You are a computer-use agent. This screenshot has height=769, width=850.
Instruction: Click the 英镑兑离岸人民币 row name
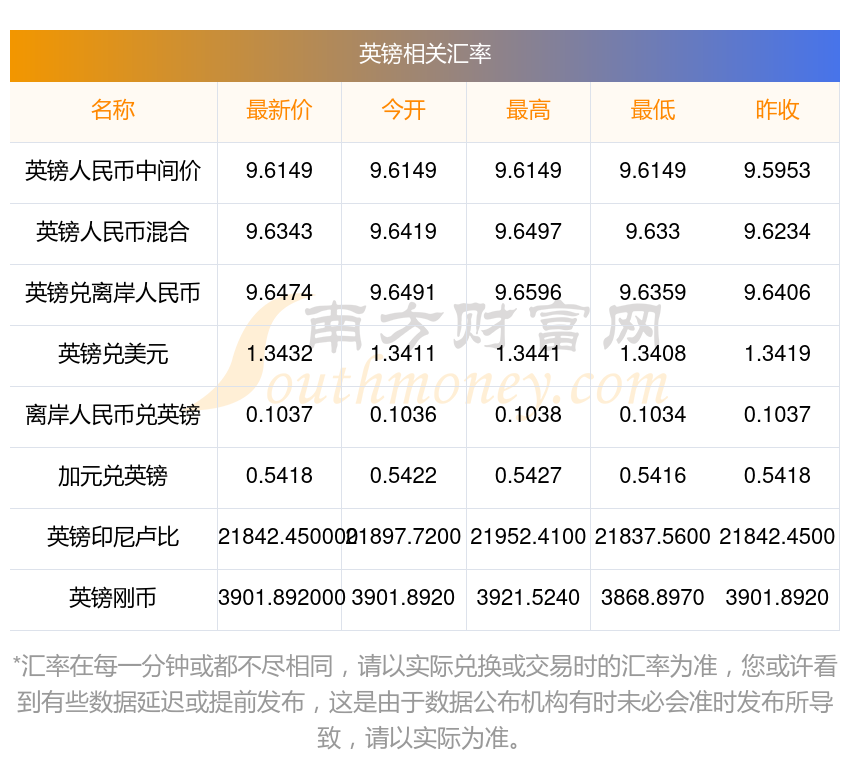113,293
